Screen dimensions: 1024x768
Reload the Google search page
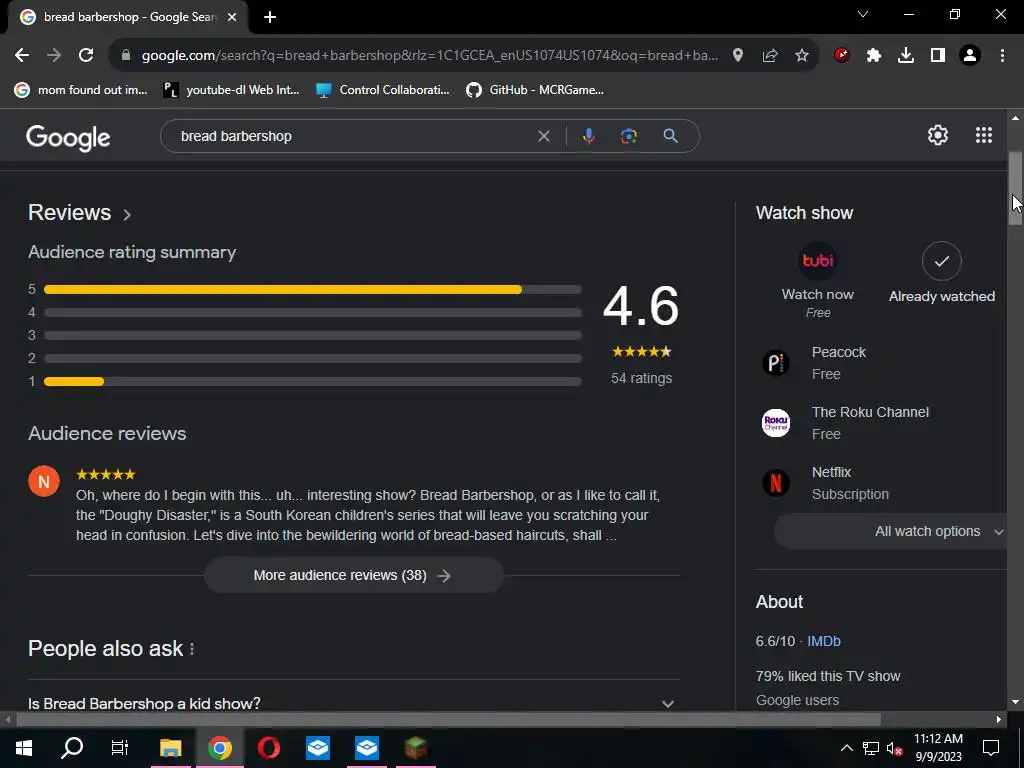pyautogui.click(x=86, y=55)
